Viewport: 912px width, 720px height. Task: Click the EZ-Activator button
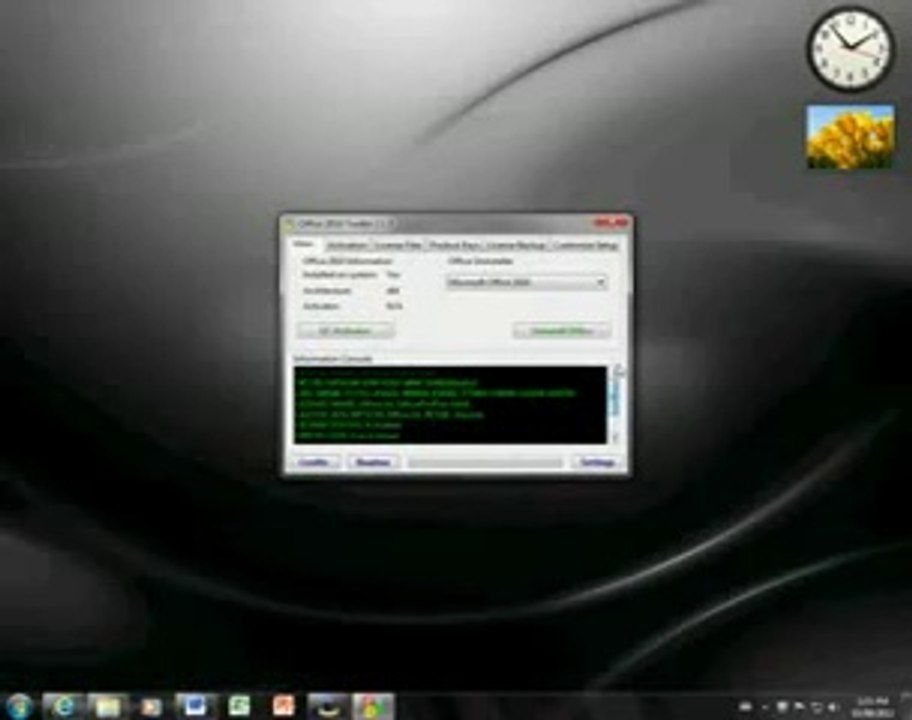pyautogui.click(x=345, y=331)
